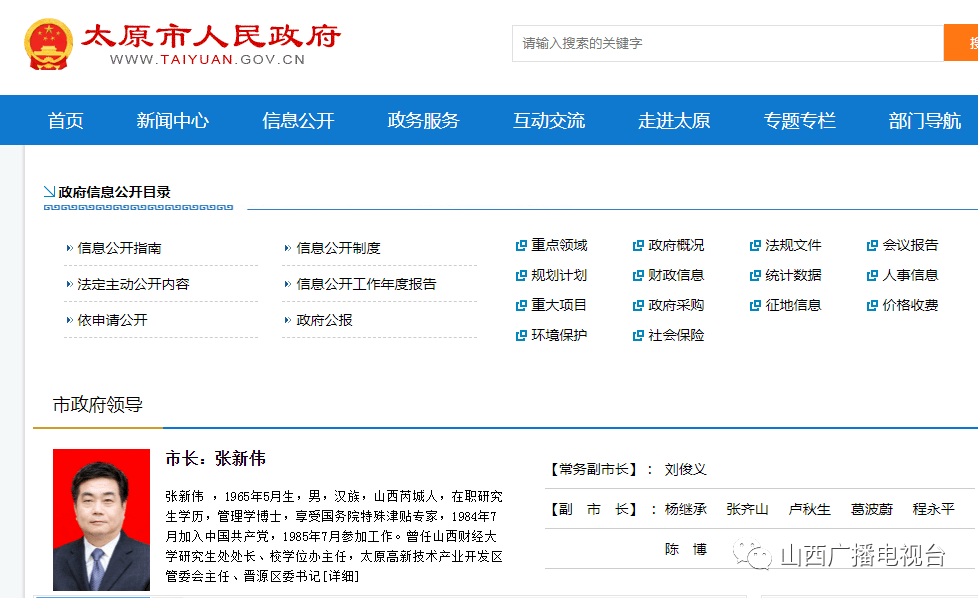Click the icon beside 人事信息
Image resolution: width=978 pixels, height=598 pixels.
click(873, 276)
